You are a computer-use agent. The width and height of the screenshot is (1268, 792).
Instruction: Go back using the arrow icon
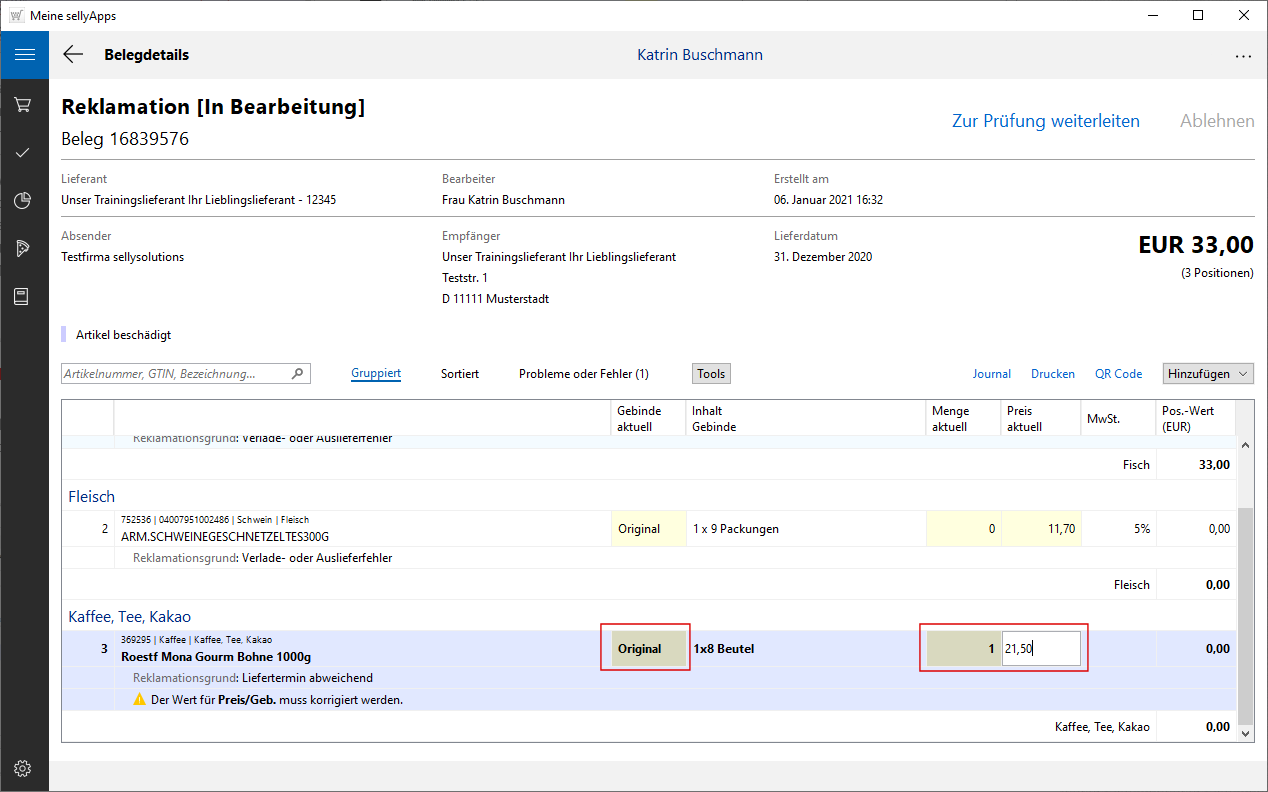pyautogui.click(x=73, y=55)
